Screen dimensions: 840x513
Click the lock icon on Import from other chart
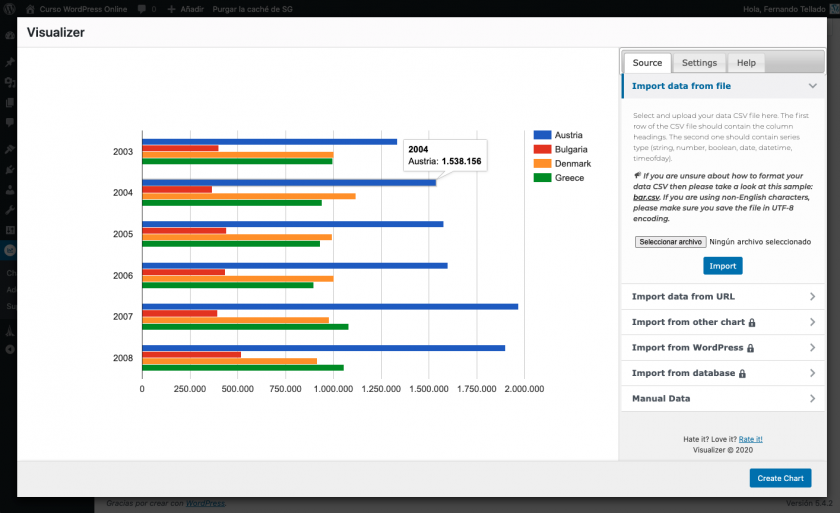[x=752, y=322]
